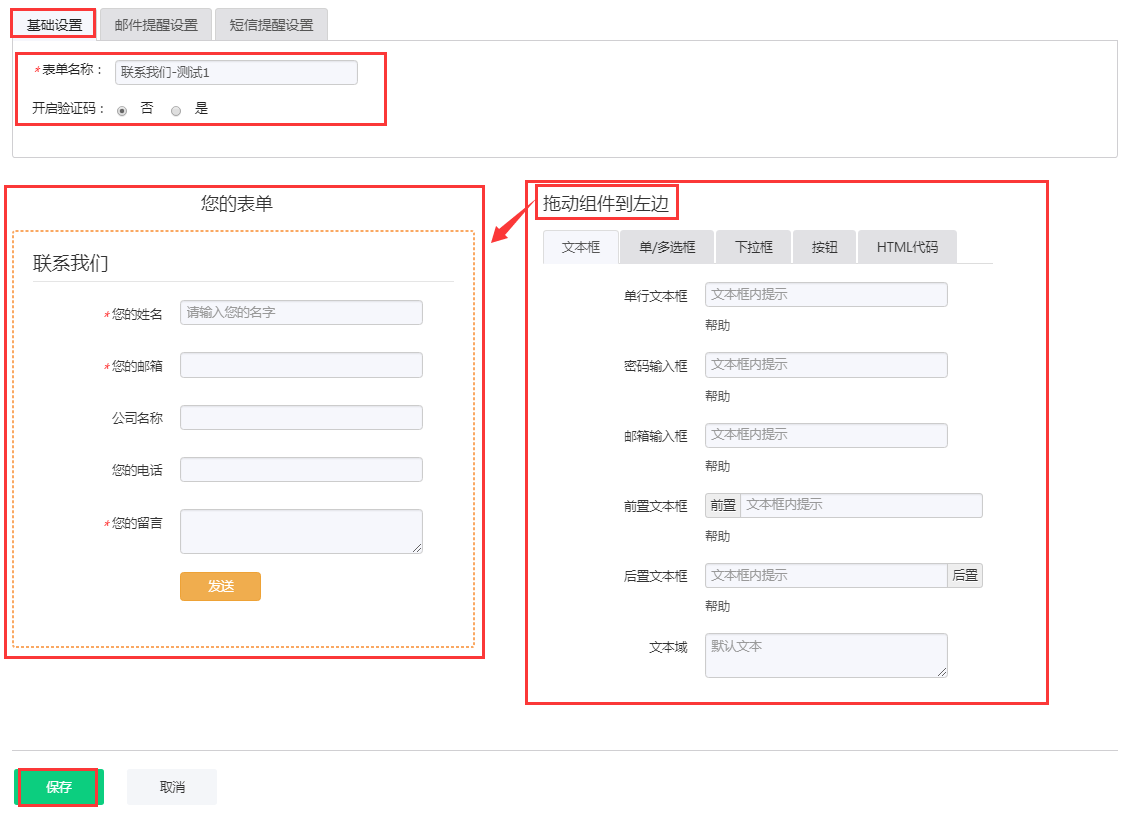
Task: Select 否 to disable the verification code
Action: coord(122,110)
